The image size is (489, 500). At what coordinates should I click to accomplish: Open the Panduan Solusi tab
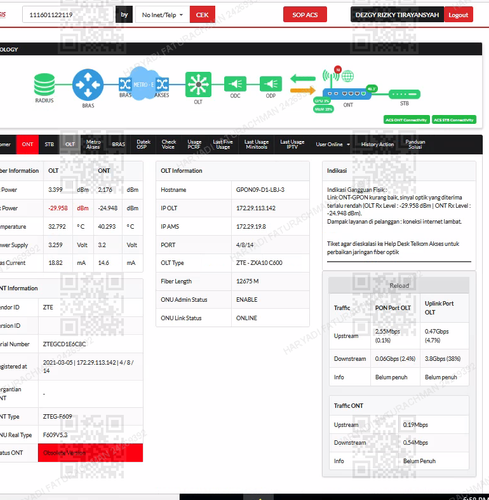click(x=415, y=144)
